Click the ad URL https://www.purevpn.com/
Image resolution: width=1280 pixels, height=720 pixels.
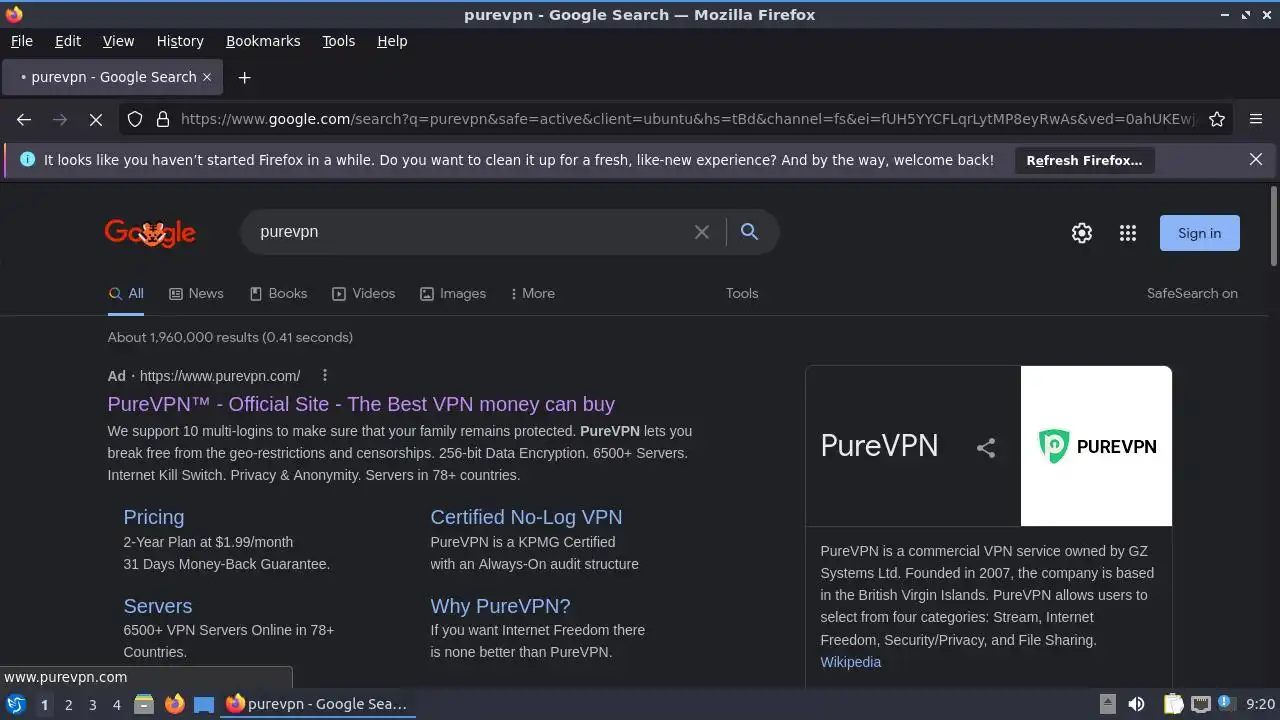pyautogui.click(x=220, y=376)
